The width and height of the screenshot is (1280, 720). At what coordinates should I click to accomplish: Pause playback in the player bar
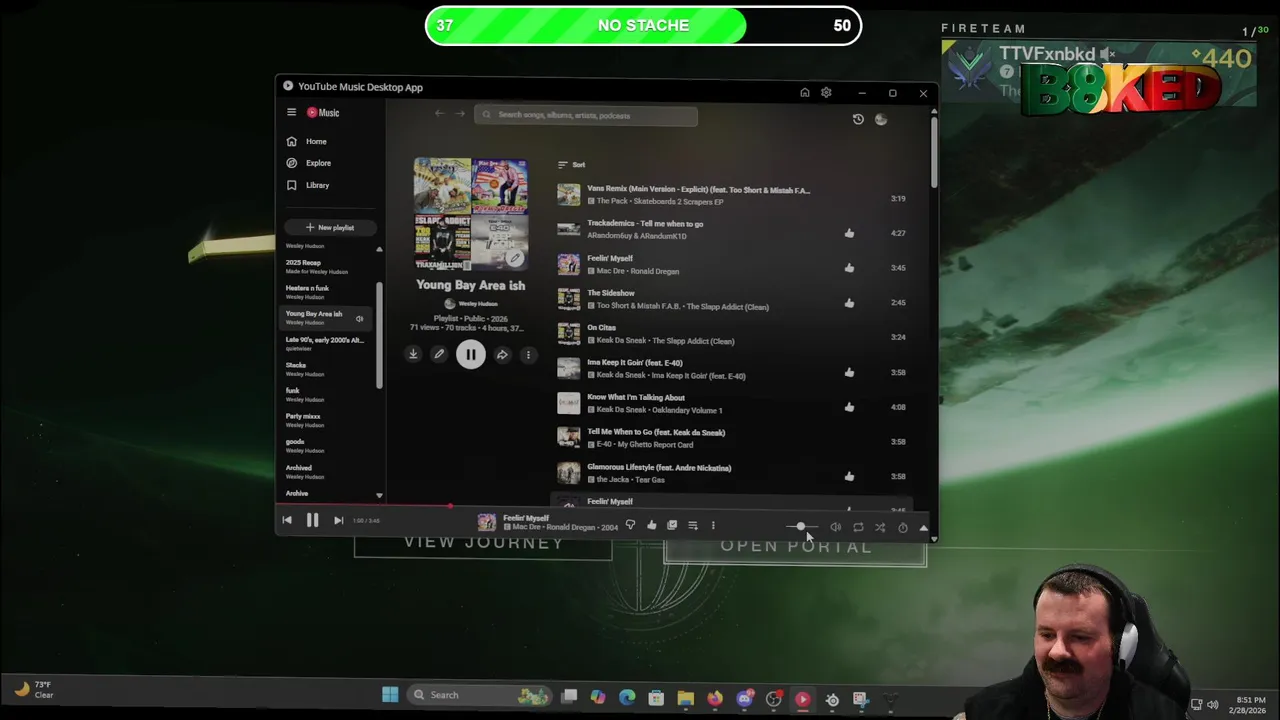click(312, 520)
